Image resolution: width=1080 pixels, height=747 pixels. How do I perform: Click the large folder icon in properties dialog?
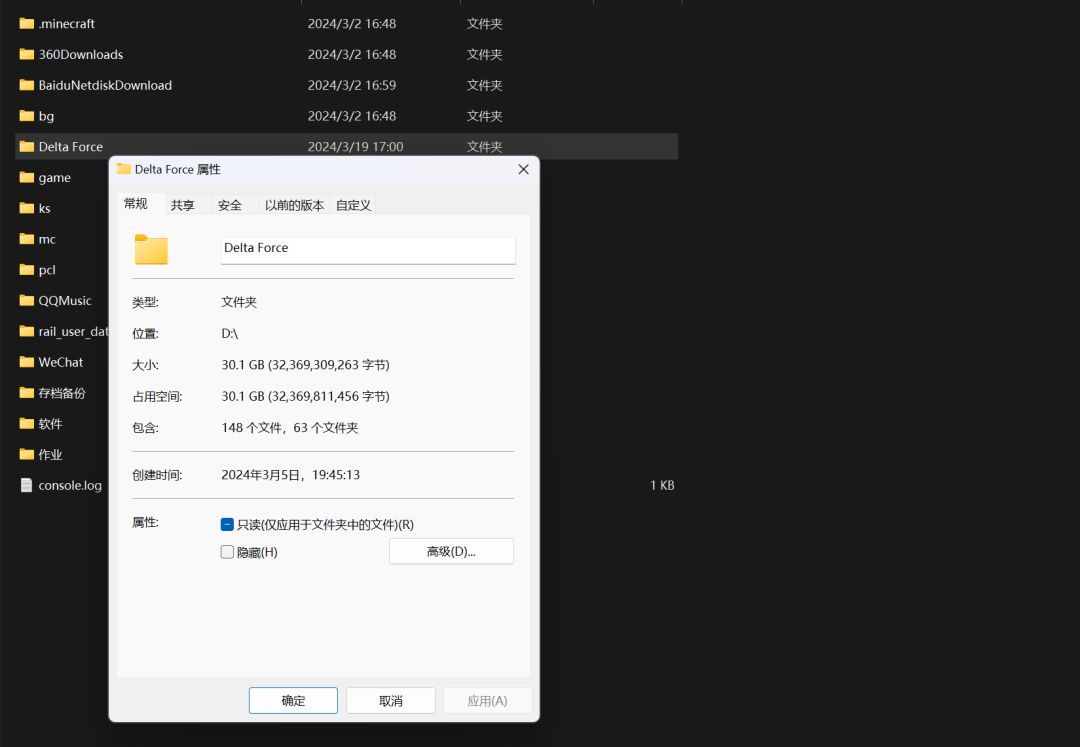[151, 249]
